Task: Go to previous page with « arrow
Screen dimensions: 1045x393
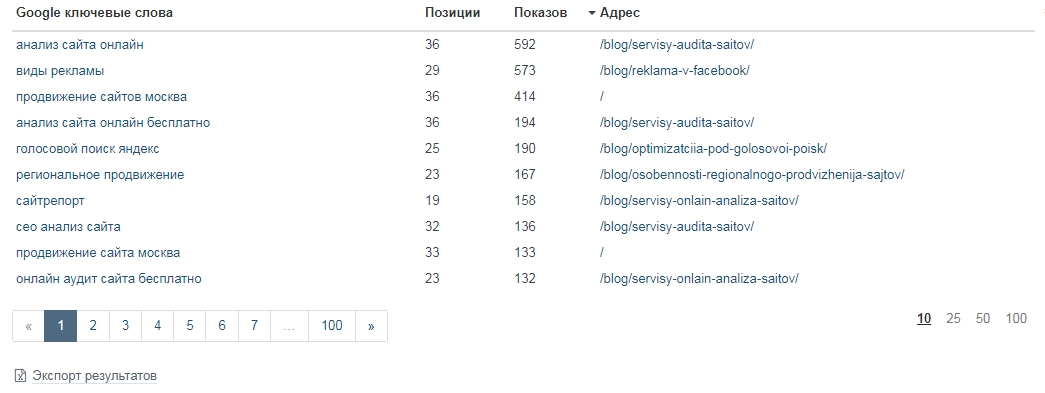Action: [29, 326]
